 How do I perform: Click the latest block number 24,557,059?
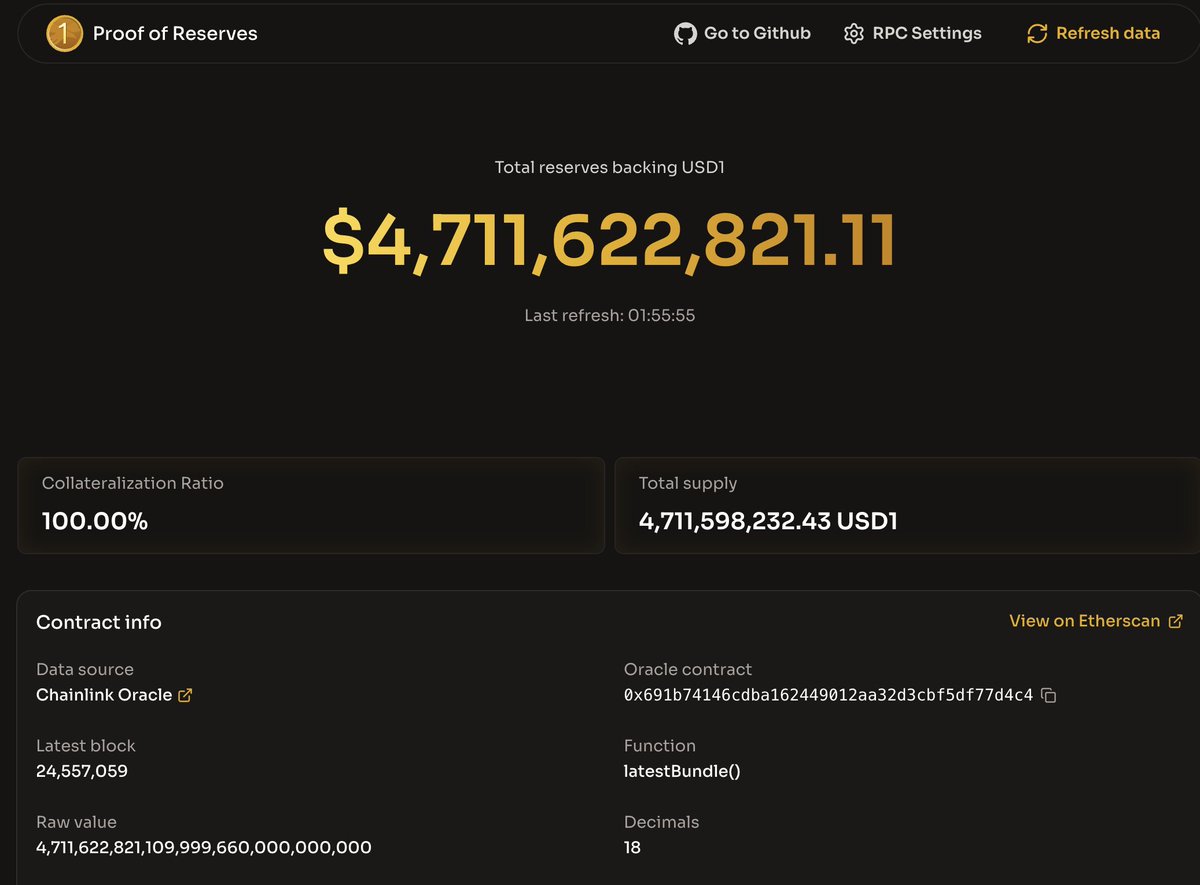(x=82, y=771)
